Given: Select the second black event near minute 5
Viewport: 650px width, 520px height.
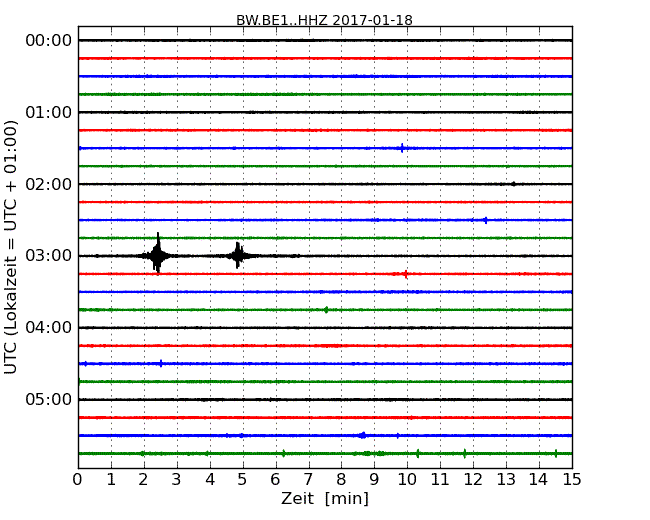Looking at the screenshot, I should click(238, 255).
